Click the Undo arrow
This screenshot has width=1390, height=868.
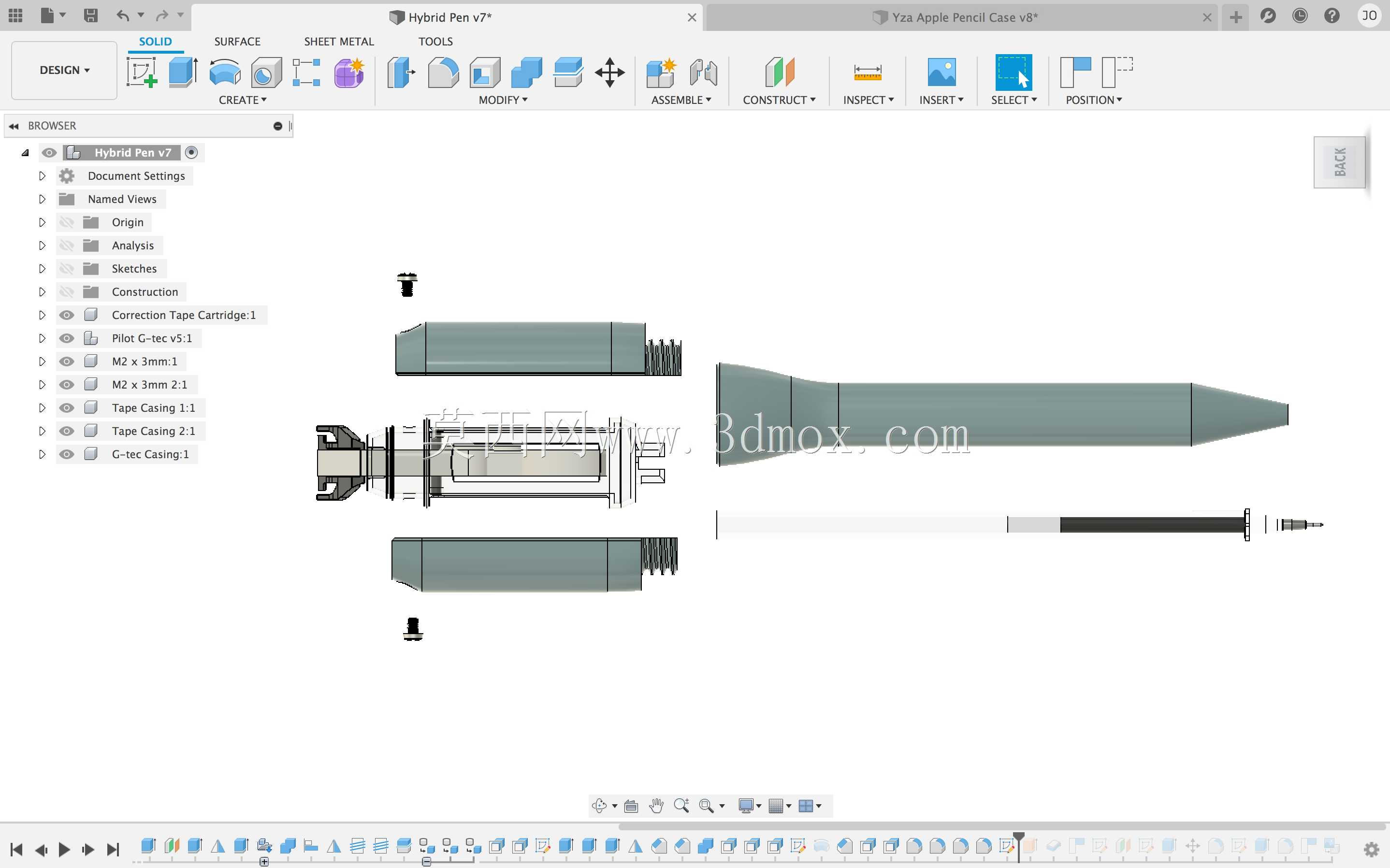click(x=122, y=15)
